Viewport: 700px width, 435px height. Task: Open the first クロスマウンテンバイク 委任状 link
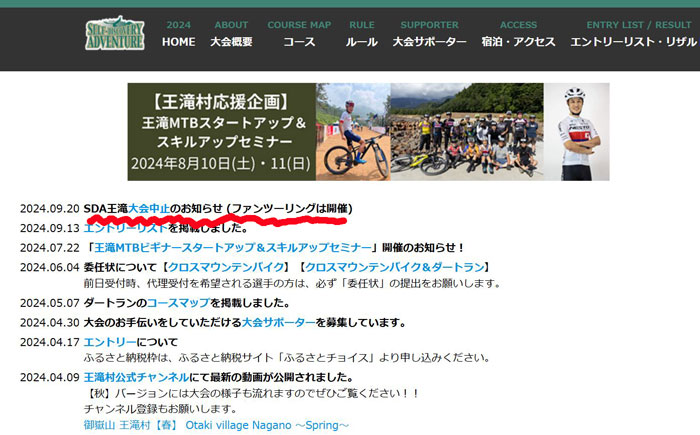pos(226,267)
